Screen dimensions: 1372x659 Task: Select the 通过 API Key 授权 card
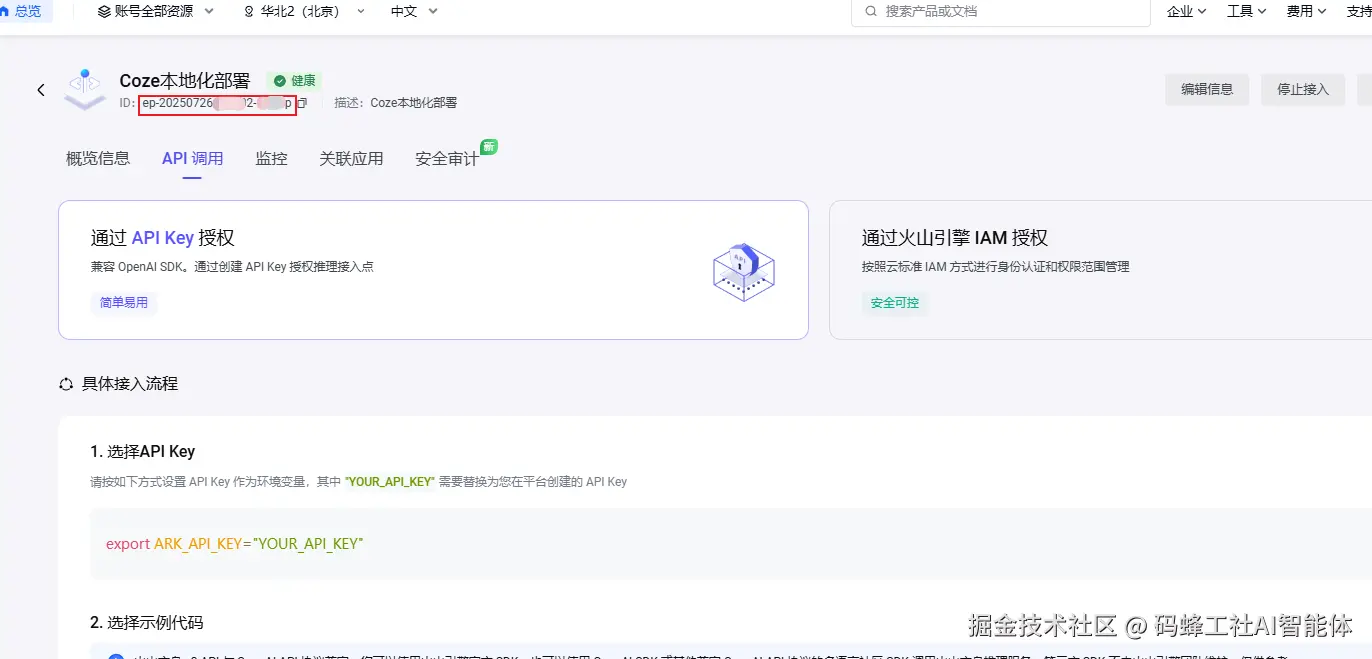433,270
